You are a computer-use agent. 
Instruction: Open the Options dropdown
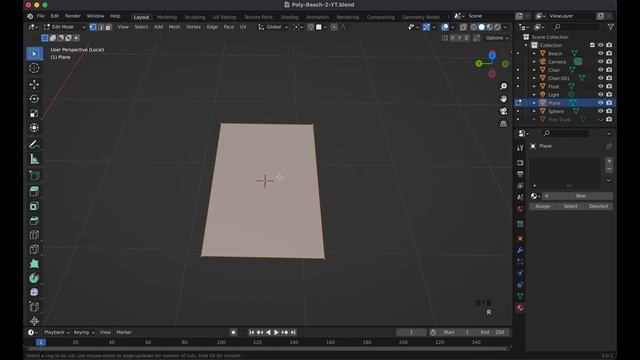tap(496, 38)
